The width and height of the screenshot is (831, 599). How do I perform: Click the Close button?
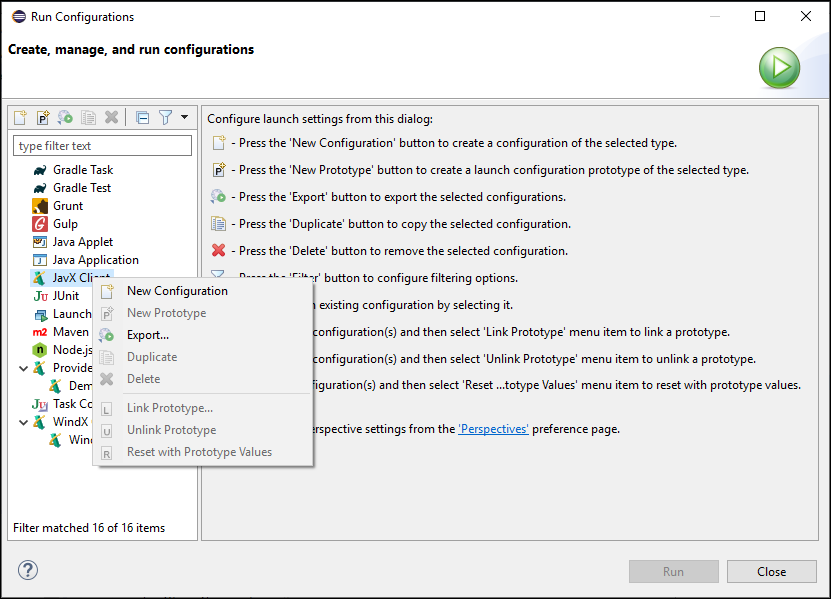(x=772, y=571)
